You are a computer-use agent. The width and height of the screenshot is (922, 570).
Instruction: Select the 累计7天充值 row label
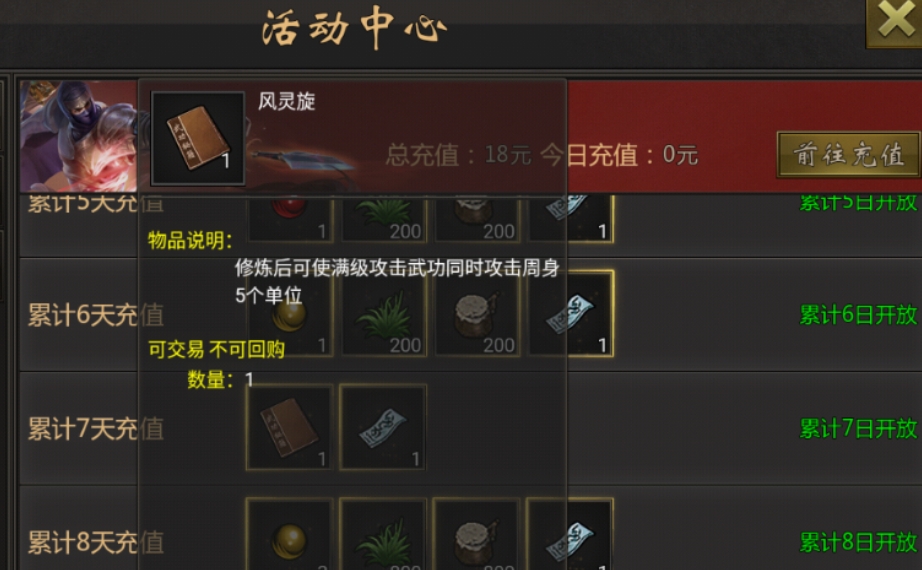pyautogui.click(x=96, y=429)
